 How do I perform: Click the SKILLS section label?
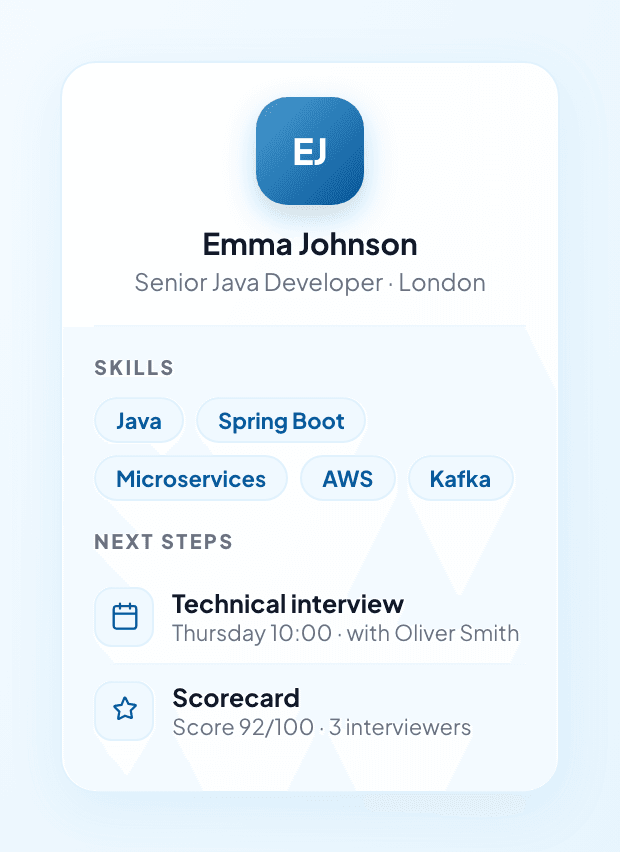click(134, 368)
